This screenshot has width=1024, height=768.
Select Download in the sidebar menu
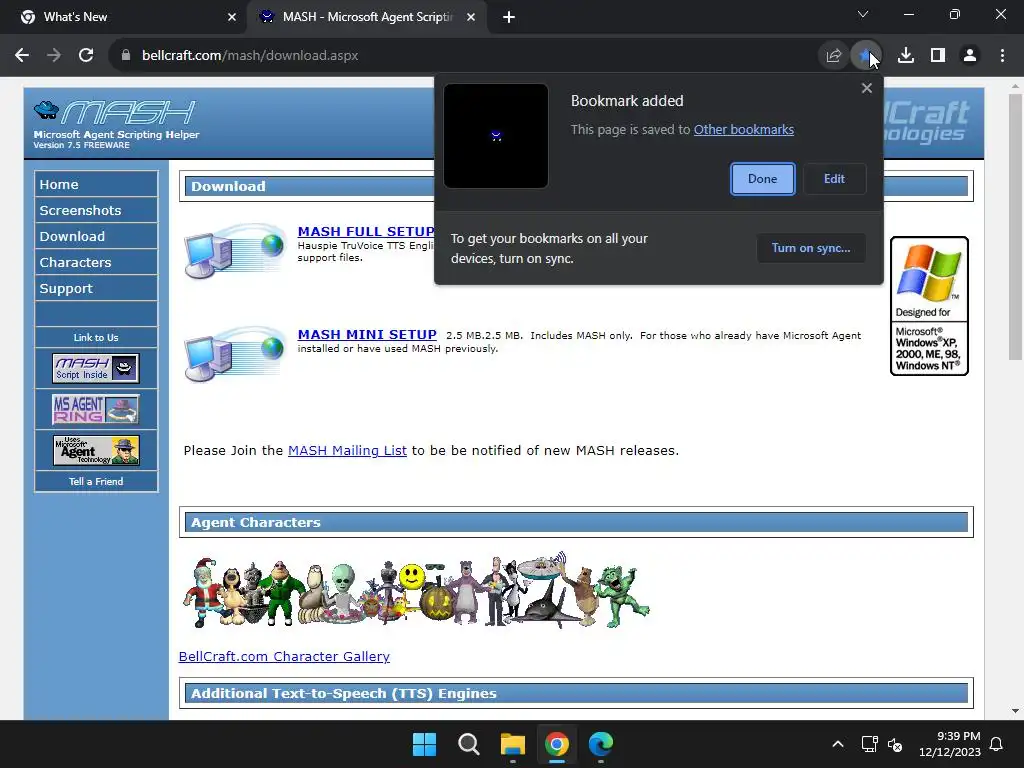pos(96,236)
